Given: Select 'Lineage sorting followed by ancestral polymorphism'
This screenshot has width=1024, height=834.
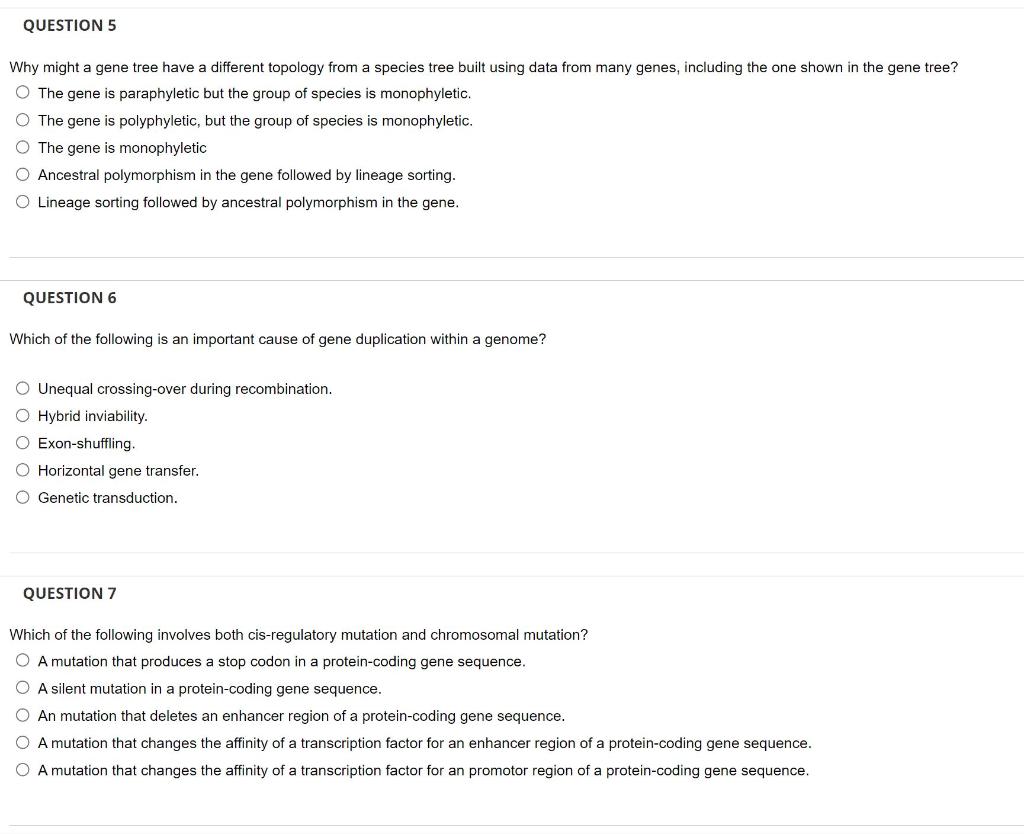Looking at the screenshot, I should point(23,202).
